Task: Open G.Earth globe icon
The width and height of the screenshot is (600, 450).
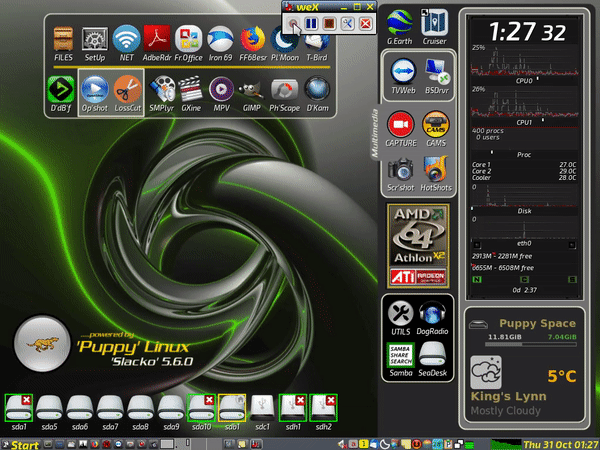Action: pos(399,23)
